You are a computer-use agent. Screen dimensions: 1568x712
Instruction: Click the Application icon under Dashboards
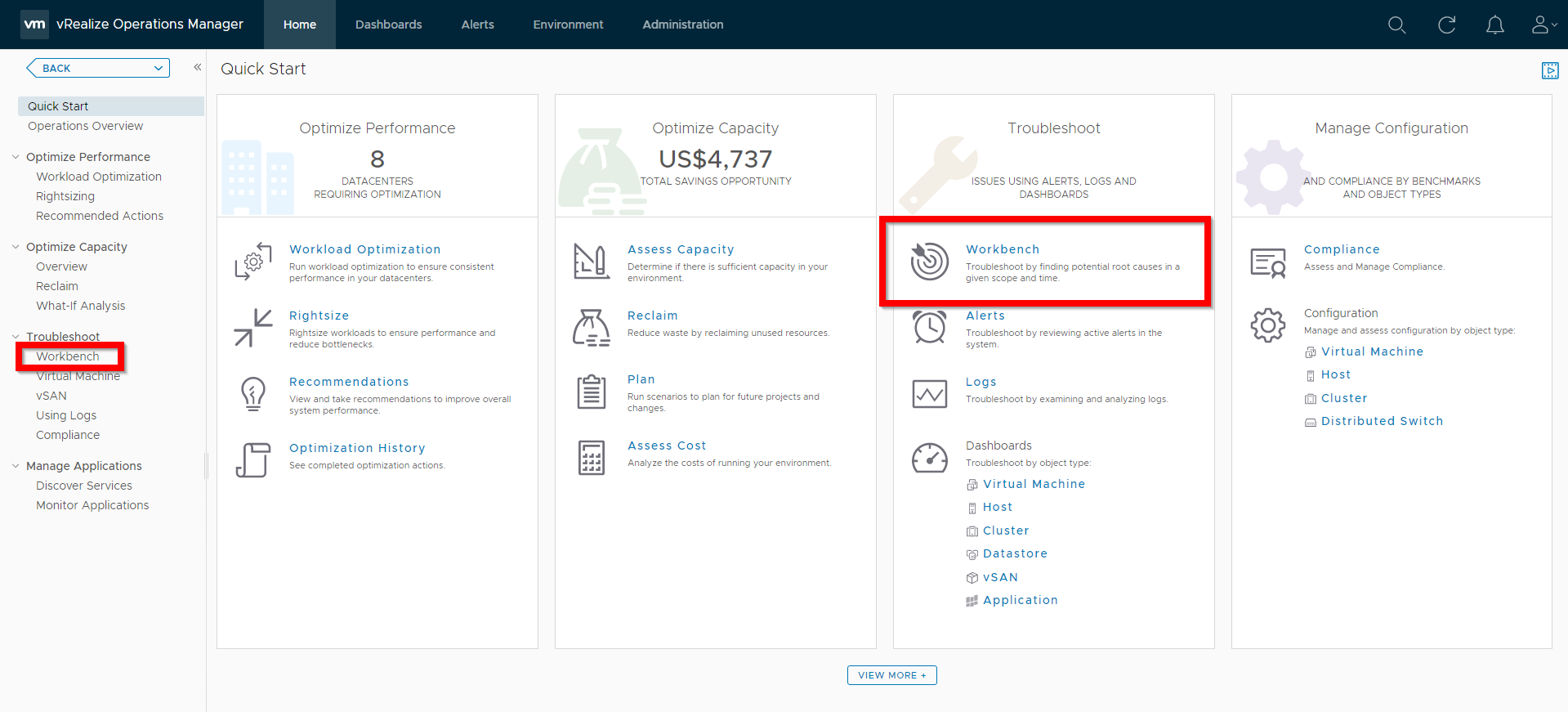point(972,601)
